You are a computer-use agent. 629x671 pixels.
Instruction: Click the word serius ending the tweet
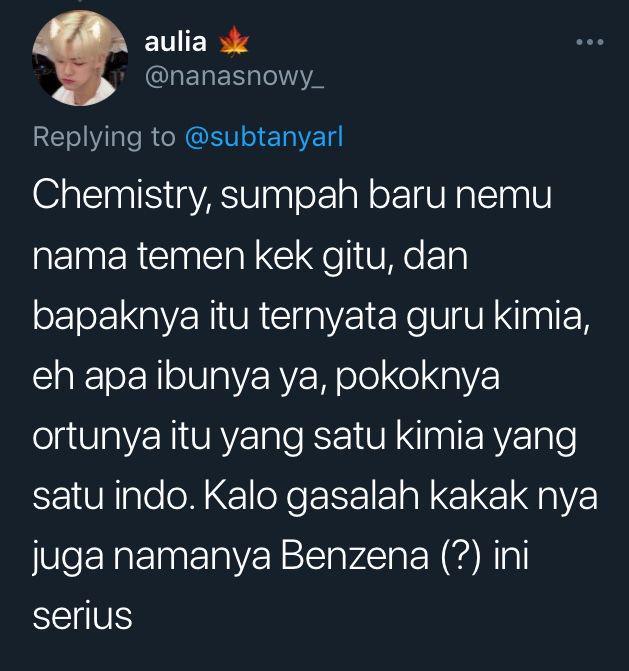click(x=82, y=616)
